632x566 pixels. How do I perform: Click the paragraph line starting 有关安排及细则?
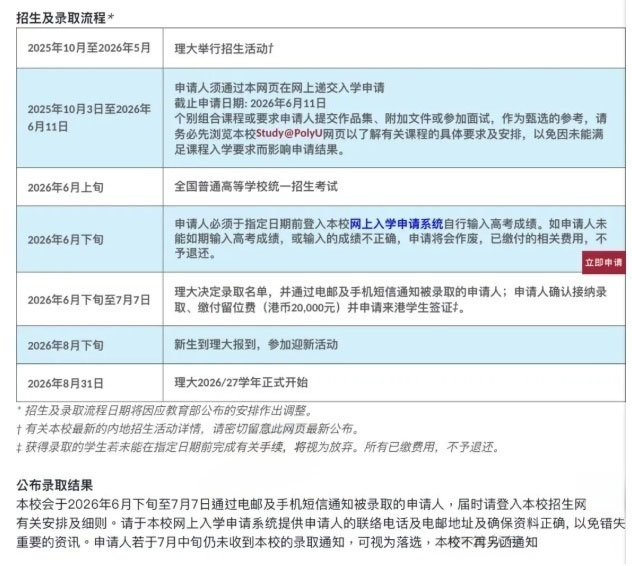(x=320, y=523)
